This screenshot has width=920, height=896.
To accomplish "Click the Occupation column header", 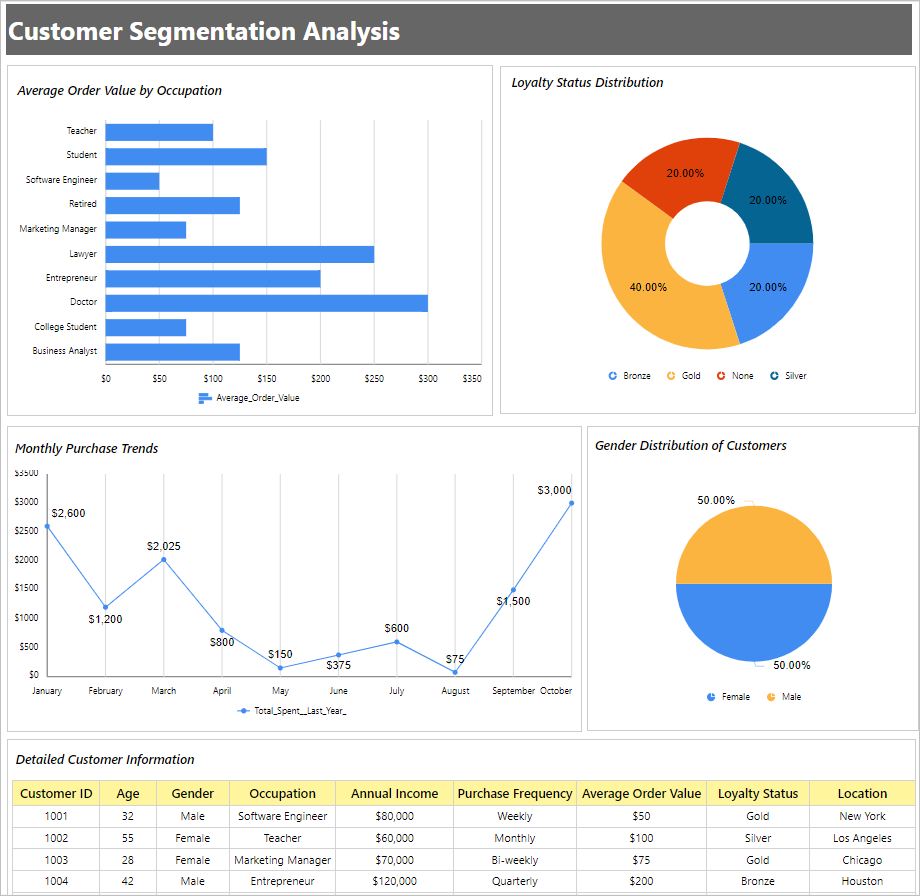I will [x=282, y=793].
